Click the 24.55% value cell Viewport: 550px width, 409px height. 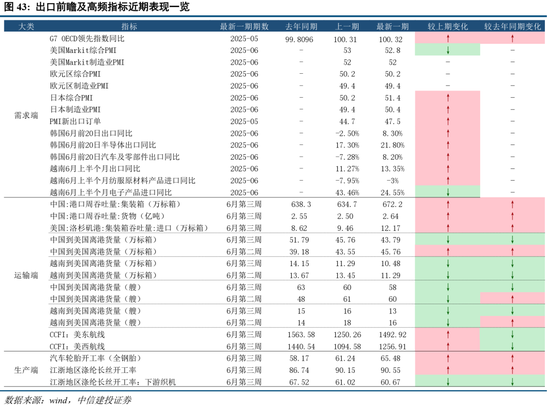pos(393,193)
